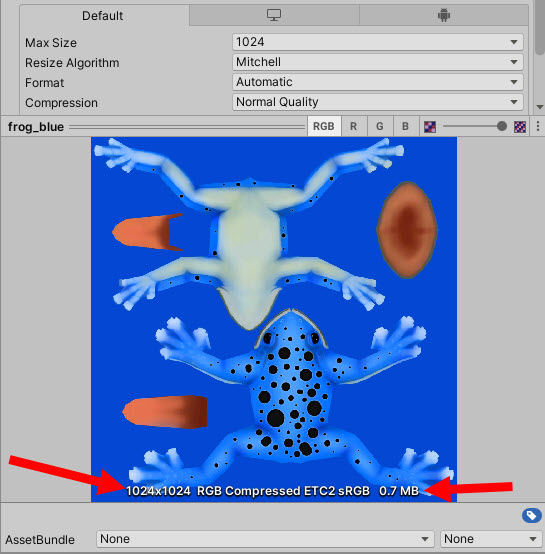Image resolution: width=545 pixels, height=554 pixels.
Task: Click the frog texture preview image
Action: click(274, 319)
